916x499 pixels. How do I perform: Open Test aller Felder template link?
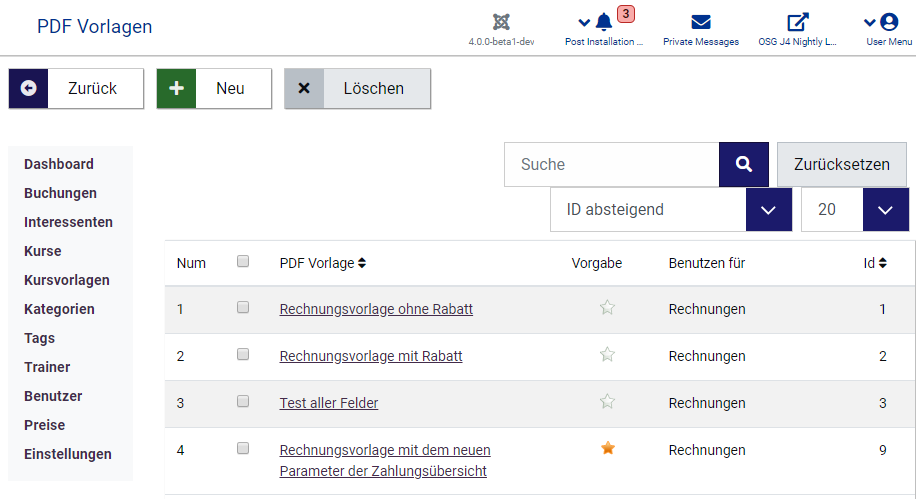pos(329,403)
